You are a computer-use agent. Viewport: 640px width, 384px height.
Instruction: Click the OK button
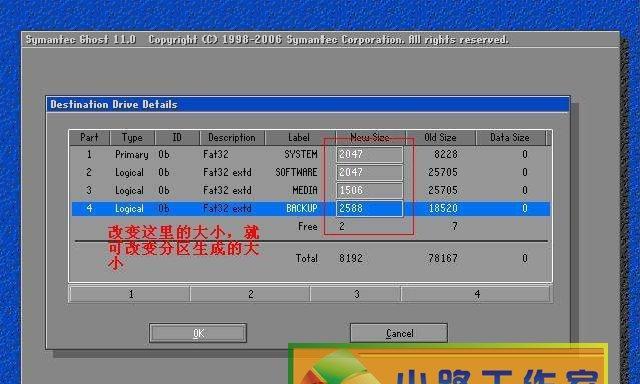(198, 333)
